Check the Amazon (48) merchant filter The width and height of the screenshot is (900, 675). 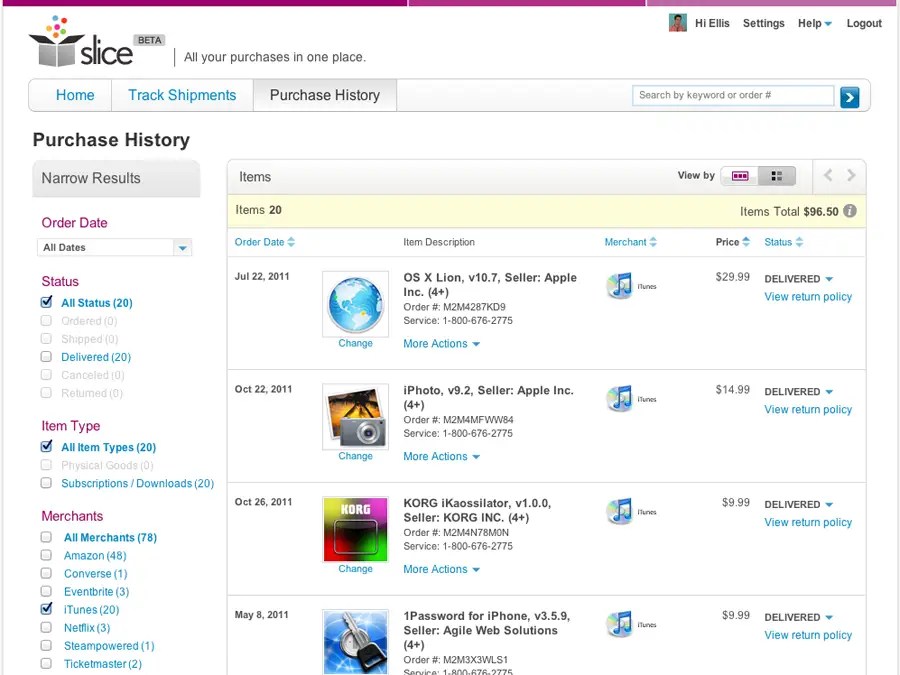point(46,555)
